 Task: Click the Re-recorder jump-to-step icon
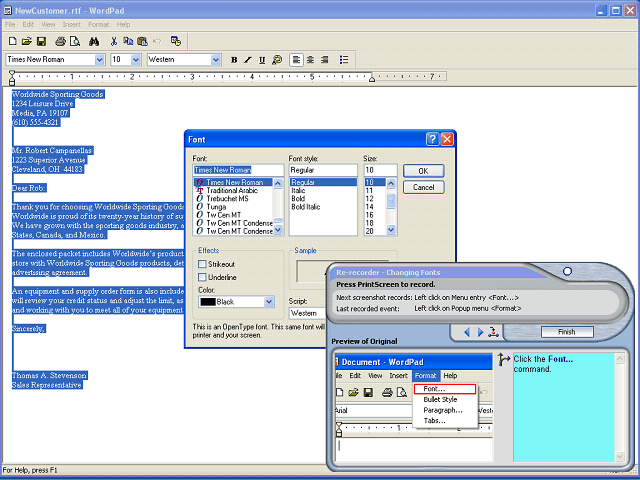point(493,333)
